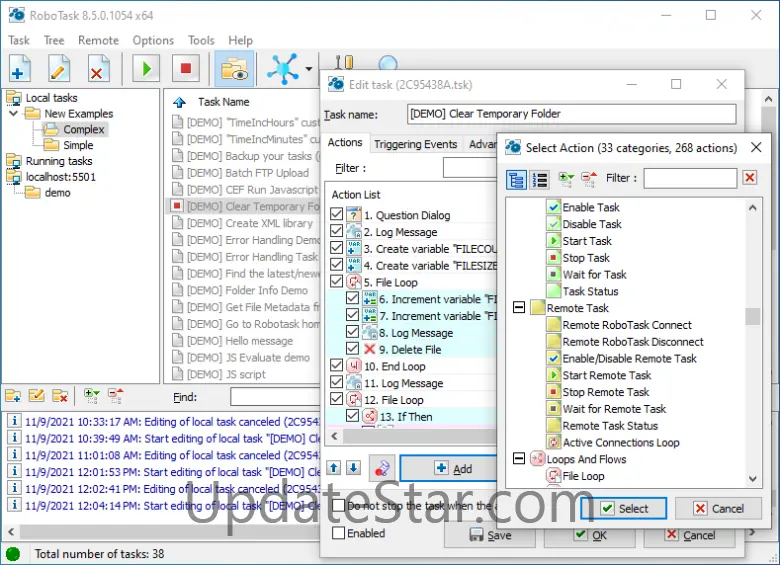Viewport: 780px width, 565px height.
Task: Click the Filter field in Select Action
Action: 690,178
